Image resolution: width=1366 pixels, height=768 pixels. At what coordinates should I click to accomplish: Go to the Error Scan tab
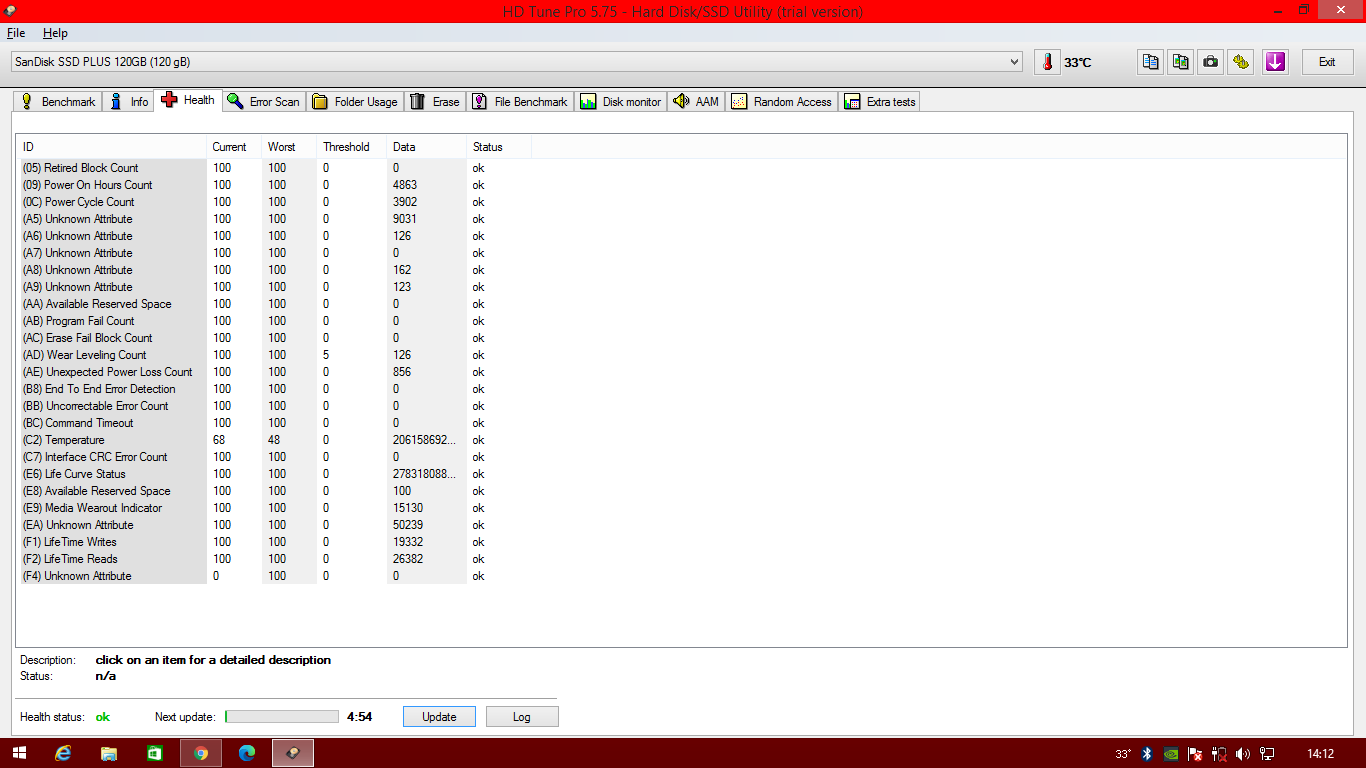point(263,102)
